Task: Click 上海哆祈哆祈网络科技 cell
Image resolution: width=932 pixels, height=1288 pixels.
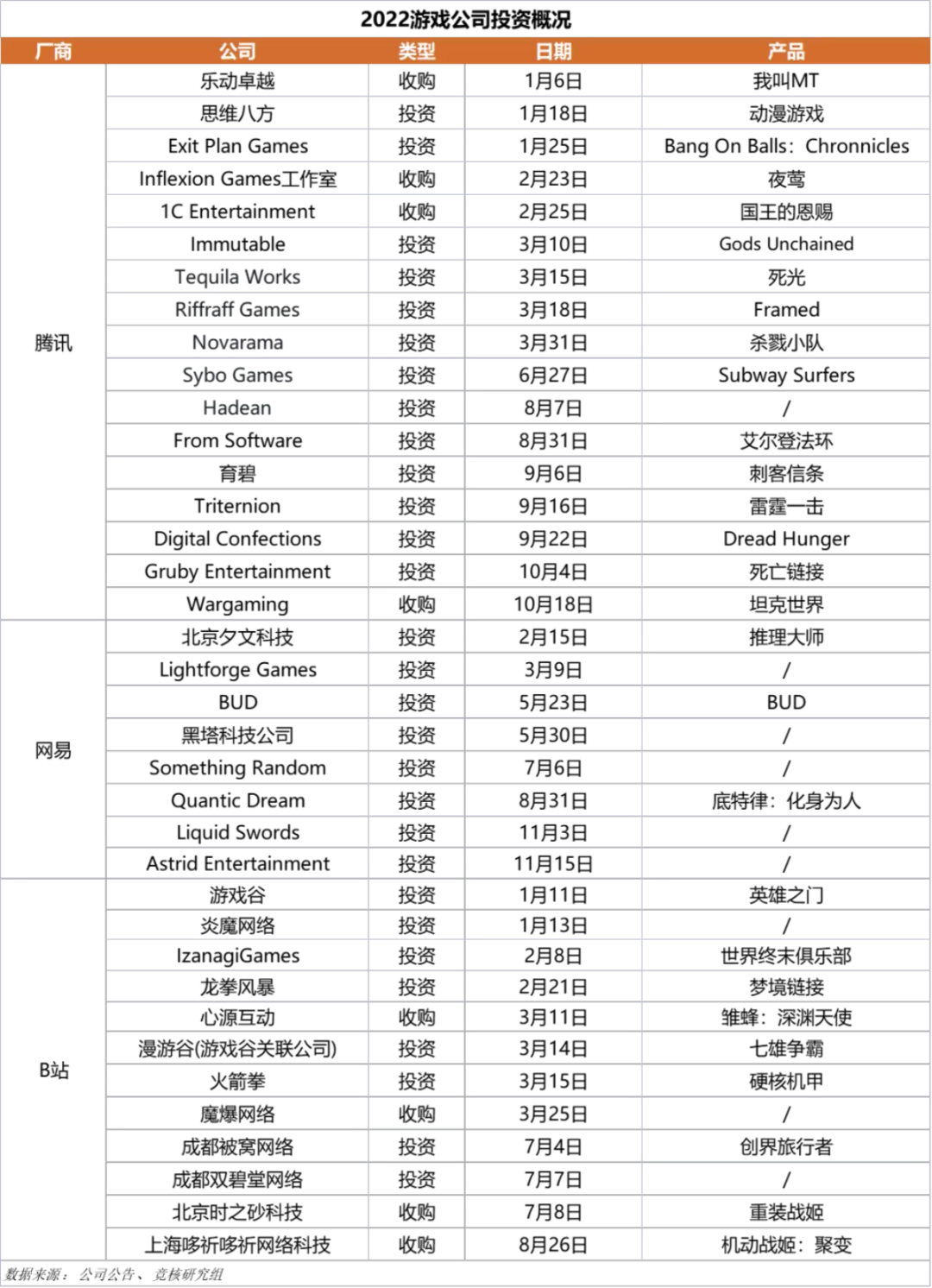Action: 237,1245
